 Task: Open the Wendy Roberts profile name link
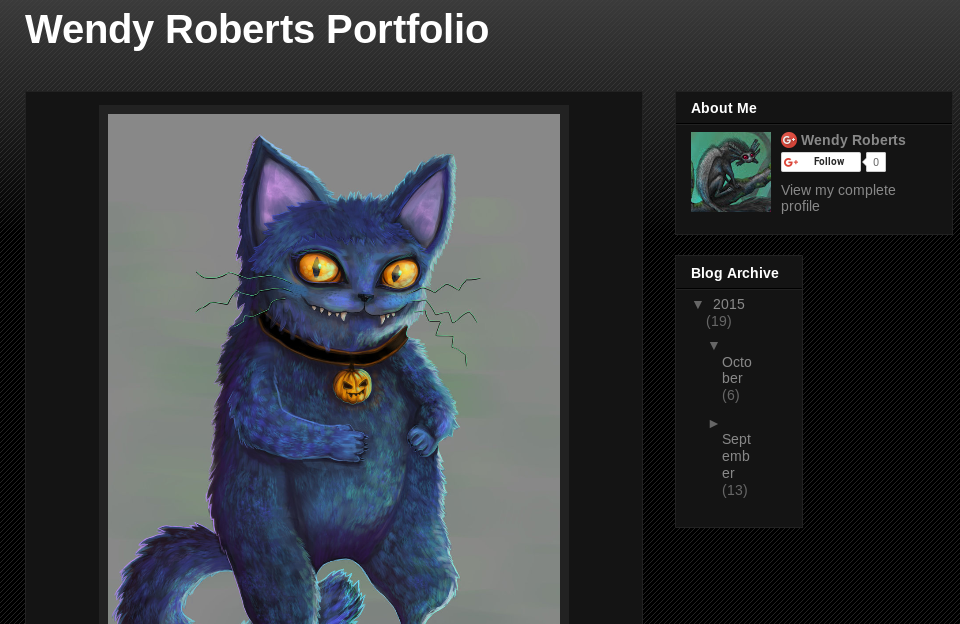pyautogui.click(x=853, y=140)
